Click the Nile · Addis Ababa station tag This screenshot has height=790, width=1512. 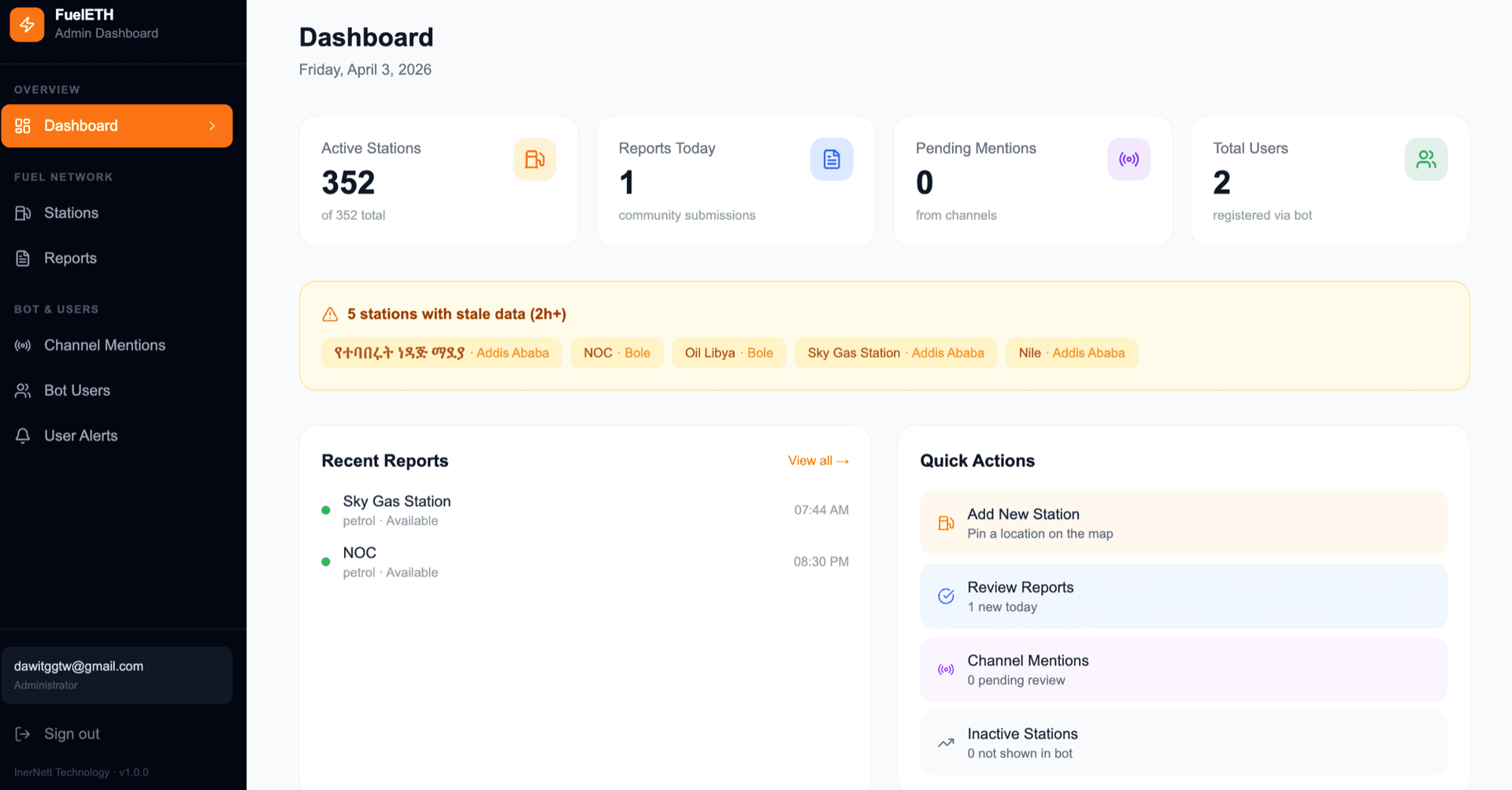[x=1071, y=353]
